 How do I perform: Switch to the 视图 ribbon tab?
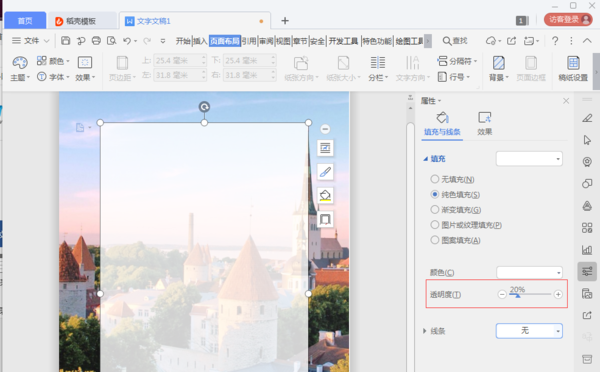[283, 41]
